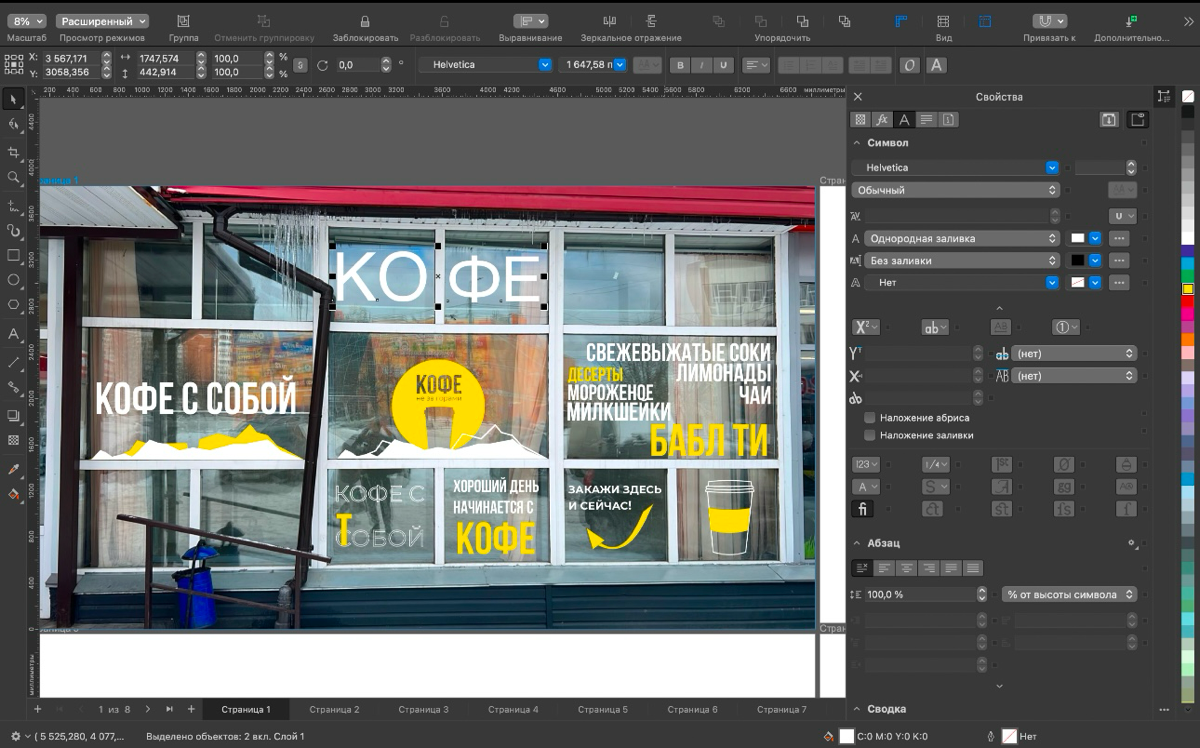
Task: Toggle bold B formatting
Action: (681, 65)
